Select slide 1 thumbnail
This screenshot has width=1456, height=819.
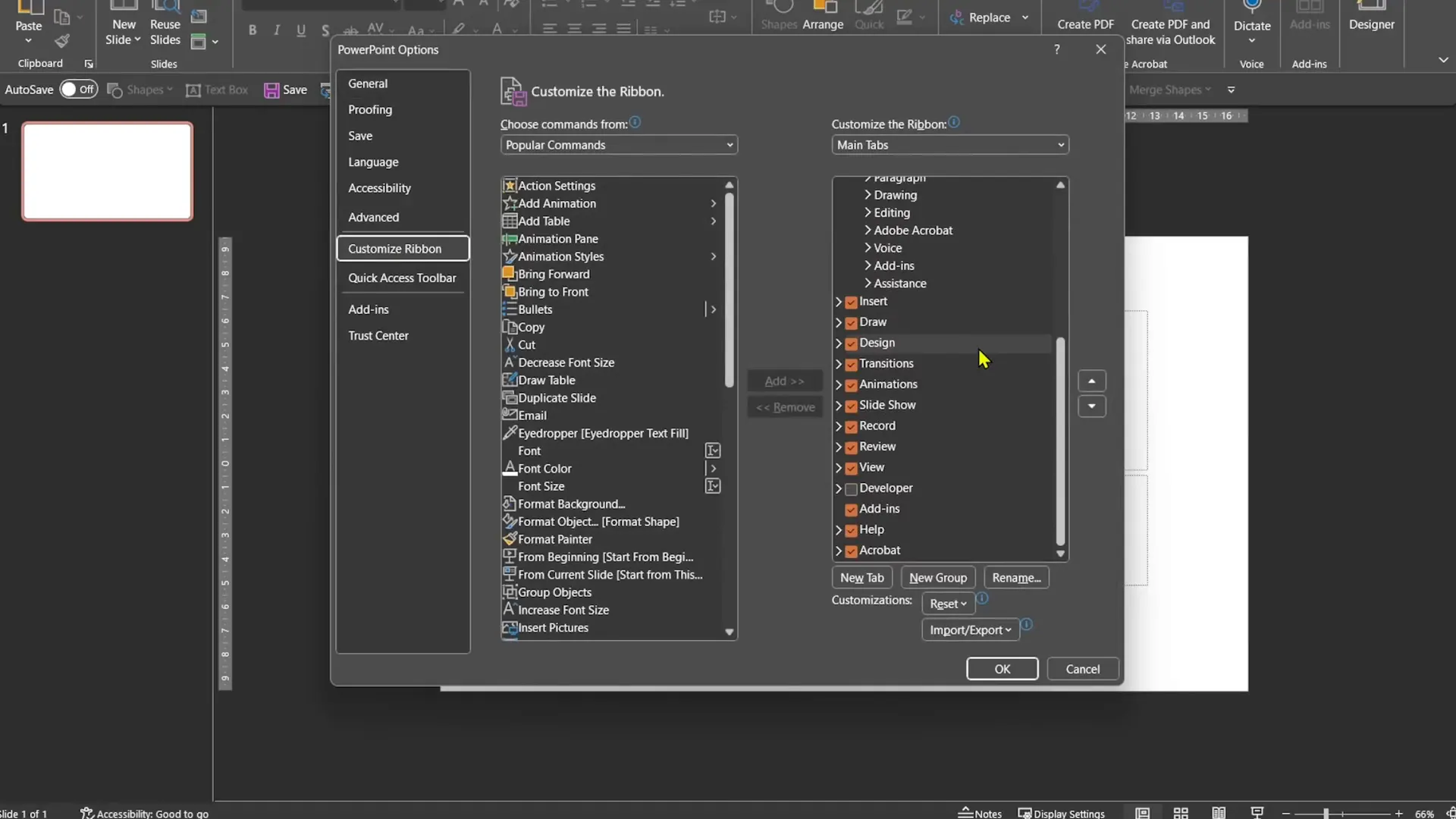(x=108, y=171)
